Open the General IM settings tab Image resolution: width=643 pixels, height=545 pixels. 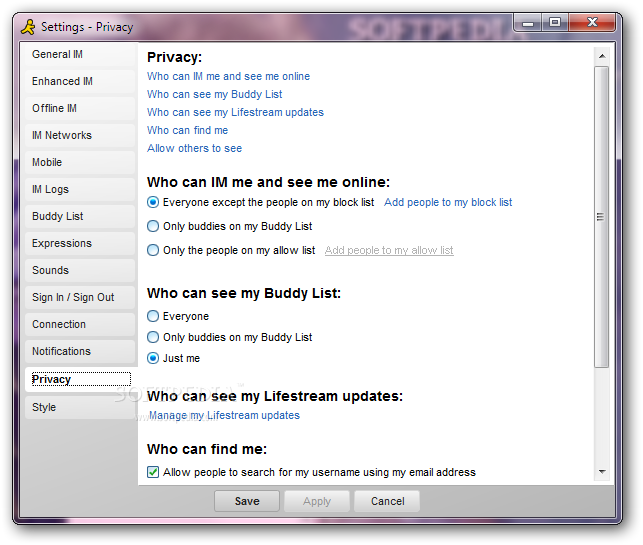[x=80, y=55]
